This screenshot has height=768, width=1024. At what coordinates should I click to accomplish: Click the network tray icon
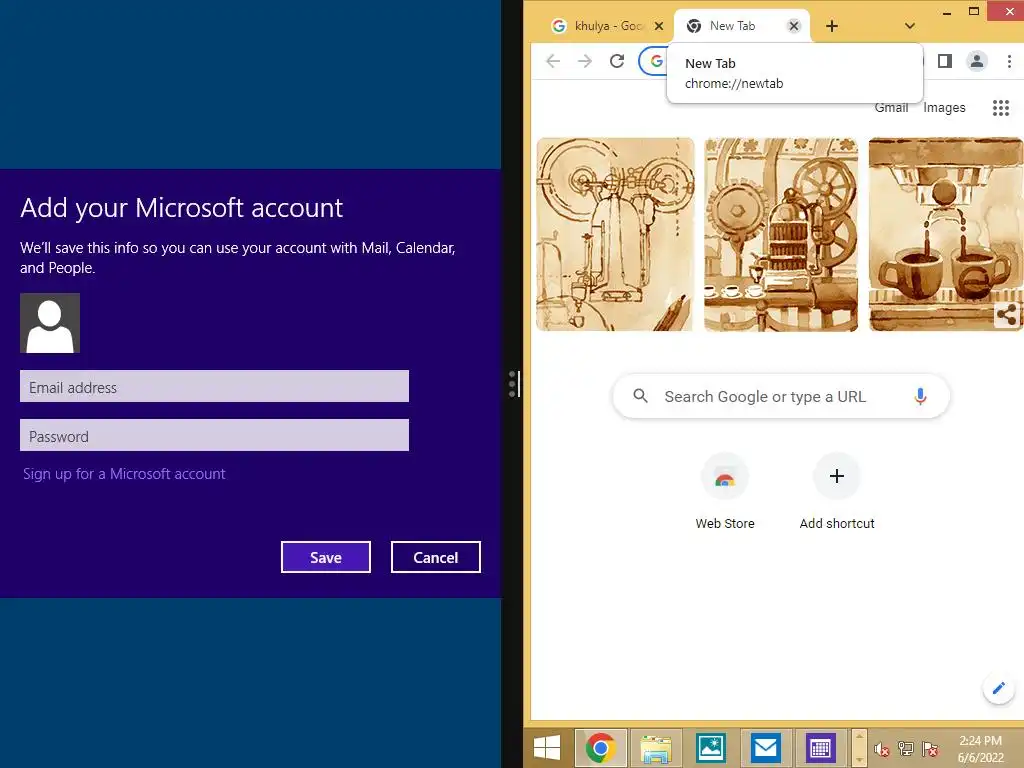pos(905,749)
